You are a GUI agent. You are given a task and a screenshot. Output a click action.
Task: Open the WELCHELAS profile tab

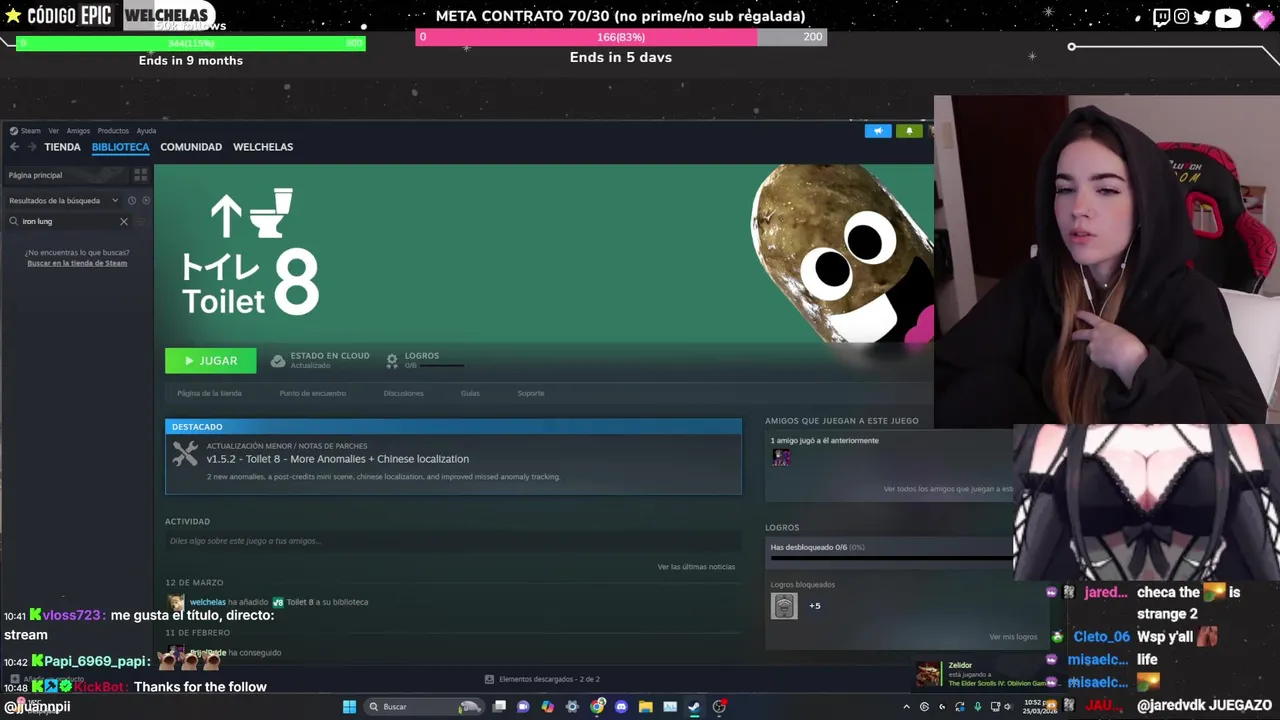click(263, 147)
